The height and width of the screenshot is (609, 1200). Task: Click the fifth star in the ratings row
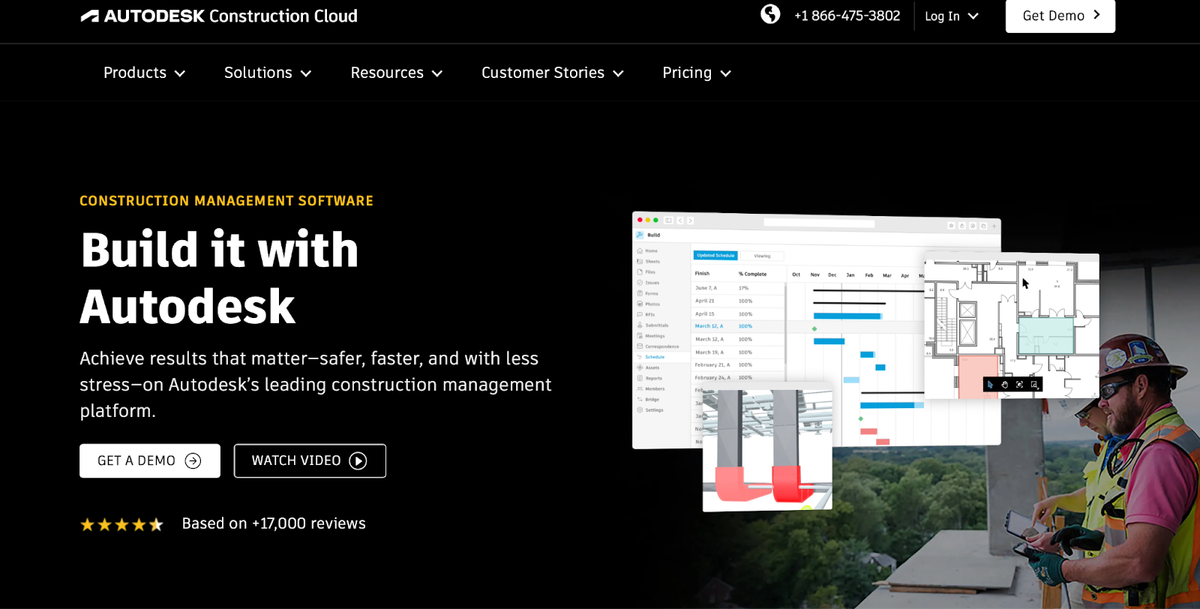(x=156, y=523)
